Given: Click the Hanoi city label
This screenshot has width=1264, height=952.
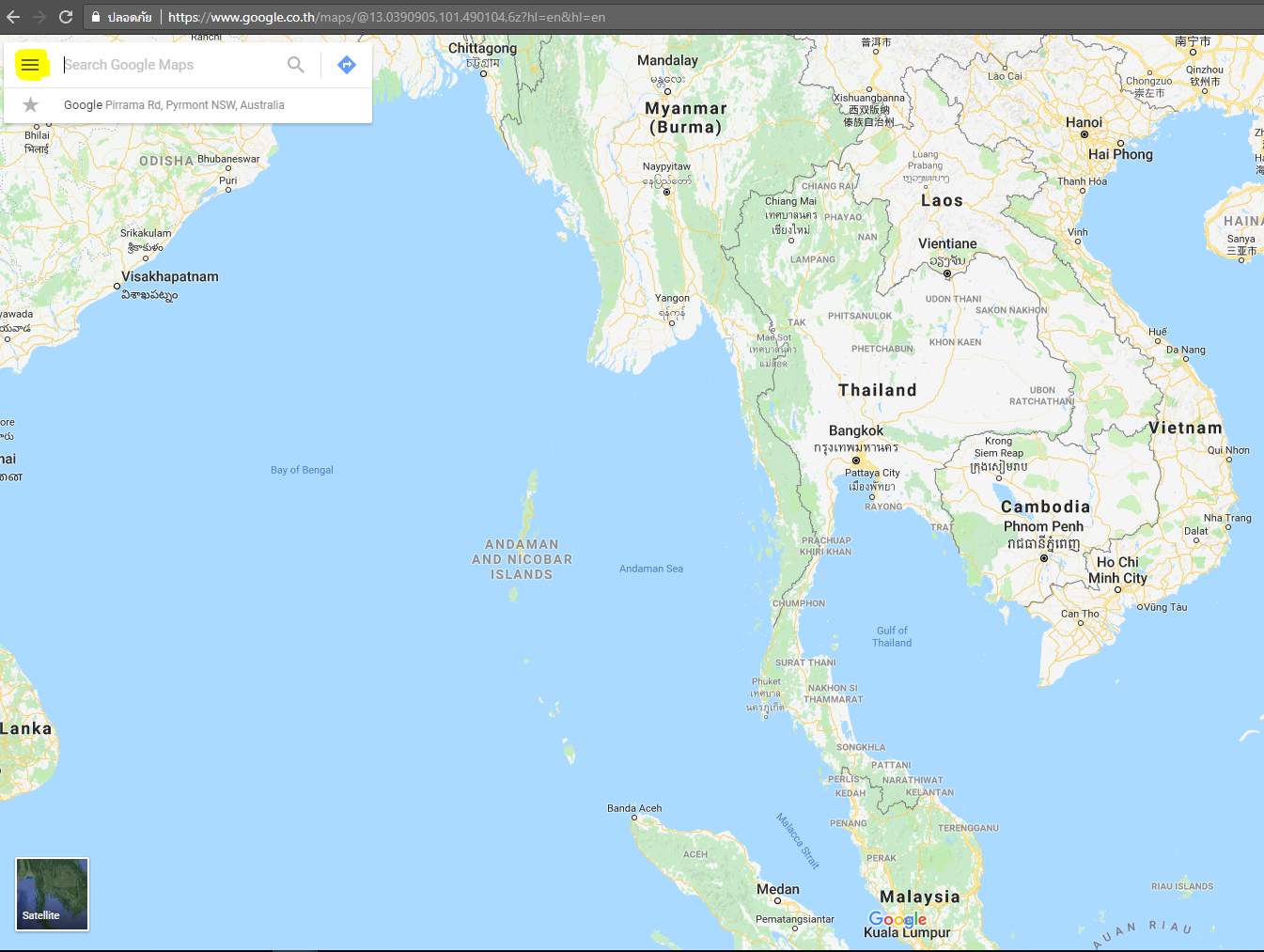Looking at the screenshot, I should (1085, 122).
